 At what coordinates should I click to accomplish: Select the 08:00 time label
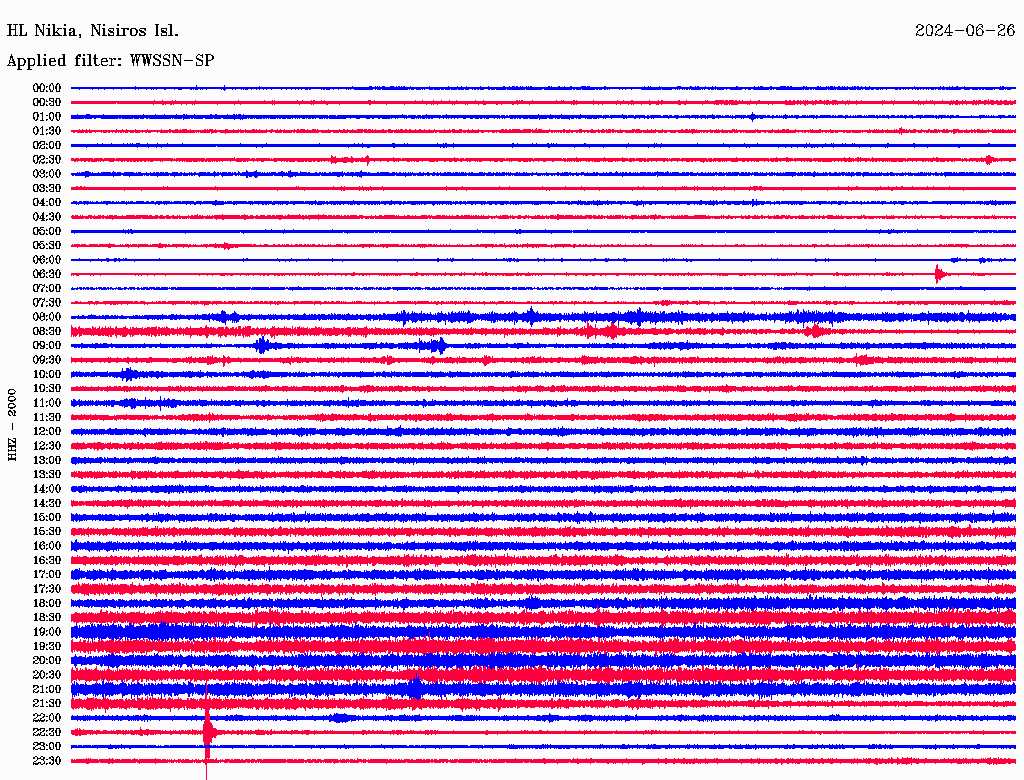tap(47, 317)
